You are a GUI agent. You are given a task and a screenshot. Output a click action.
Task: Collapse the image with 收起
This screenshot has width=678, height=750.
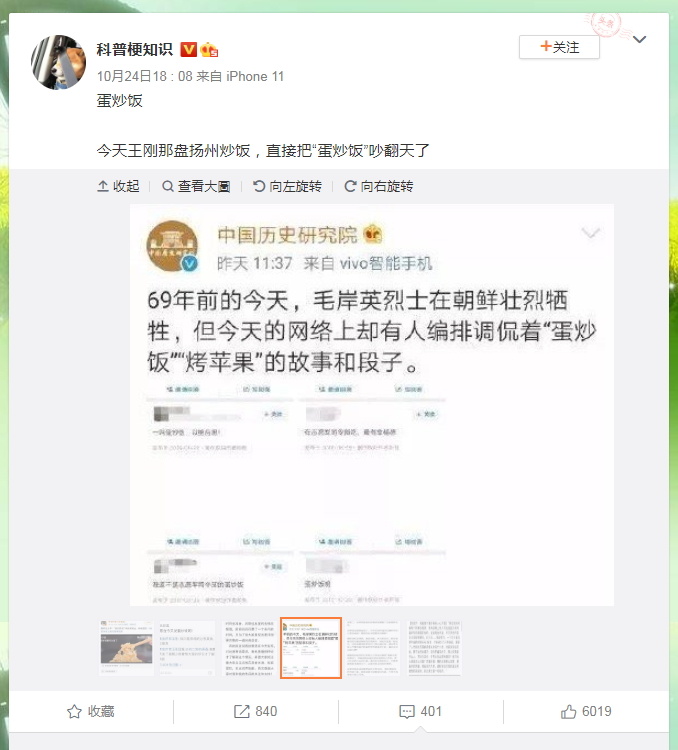118,186
